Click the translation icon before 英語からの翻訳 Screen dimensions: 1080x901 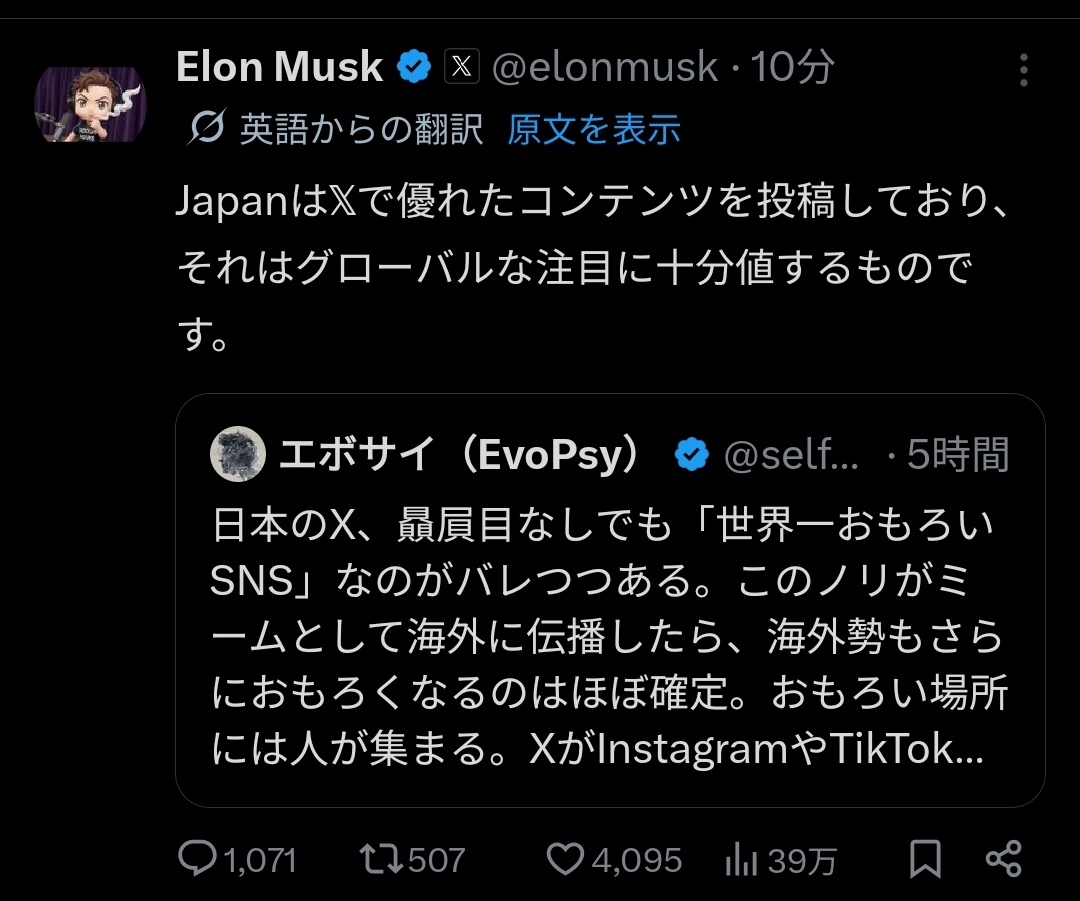pos(205,128)
